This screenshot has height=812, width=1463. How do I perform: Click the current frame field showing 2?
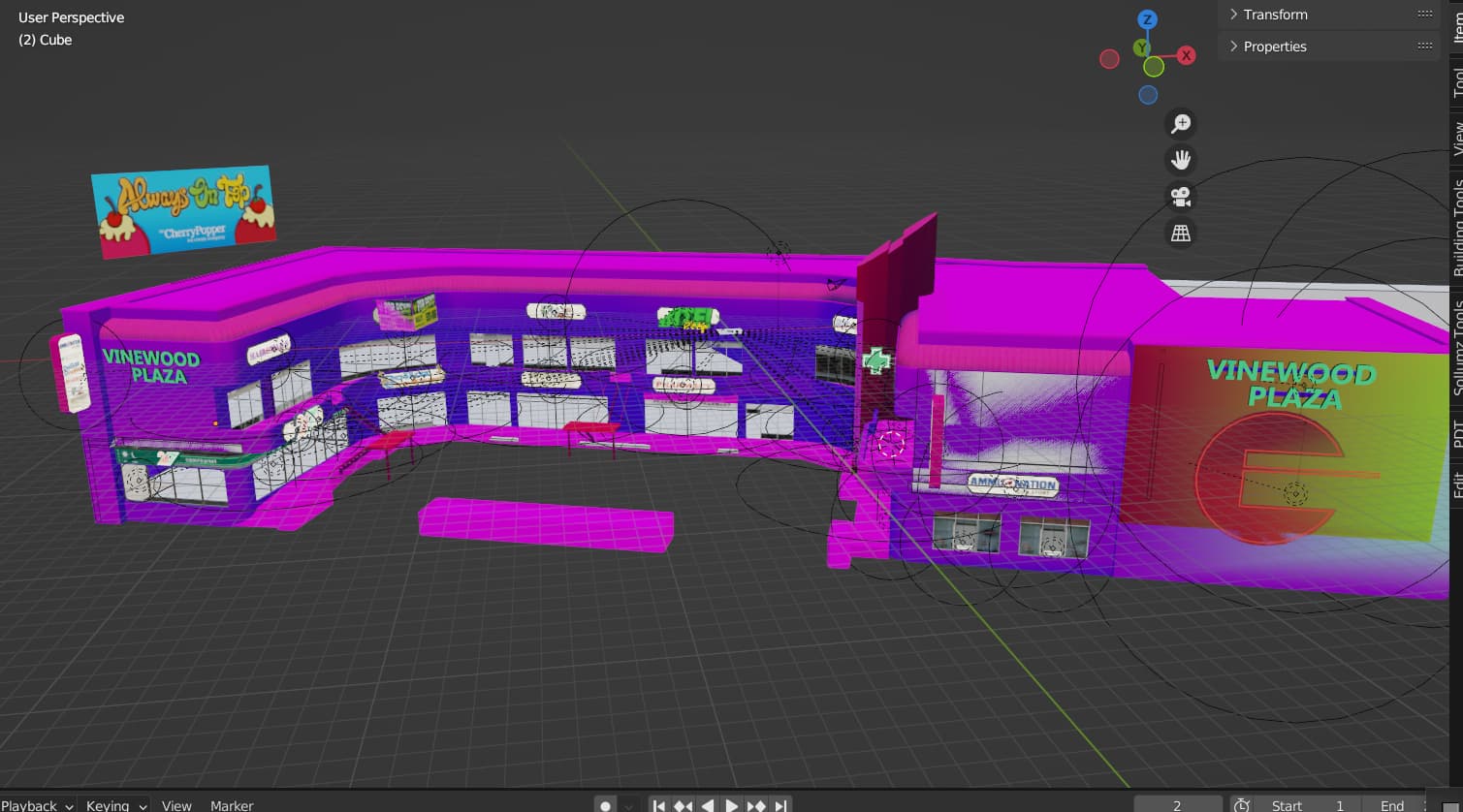pyautogui.click(x=1177, y=805)
